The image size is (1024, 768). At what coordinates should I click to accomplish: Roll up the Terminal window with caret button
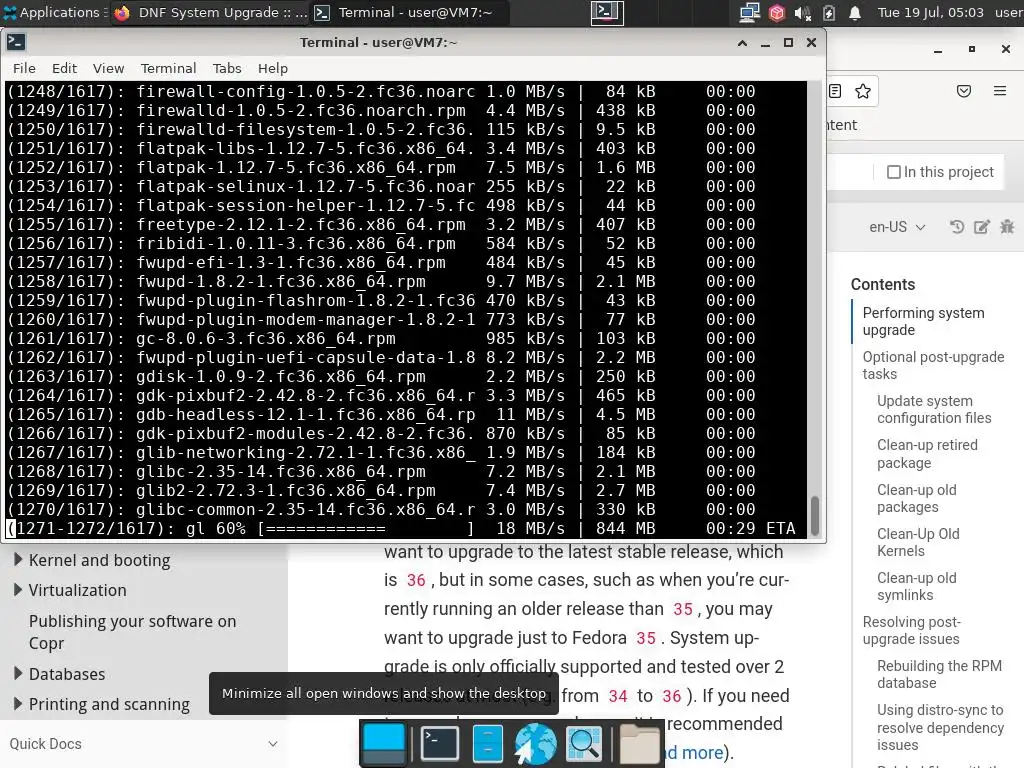[742, 42]
